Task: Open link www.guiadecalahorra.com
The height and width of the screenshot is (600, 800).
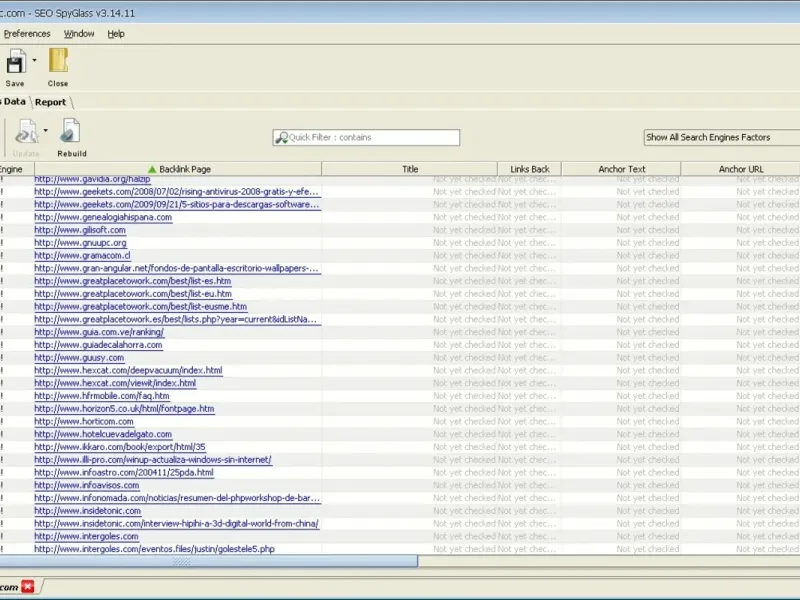Action: (x=98, y=345)
